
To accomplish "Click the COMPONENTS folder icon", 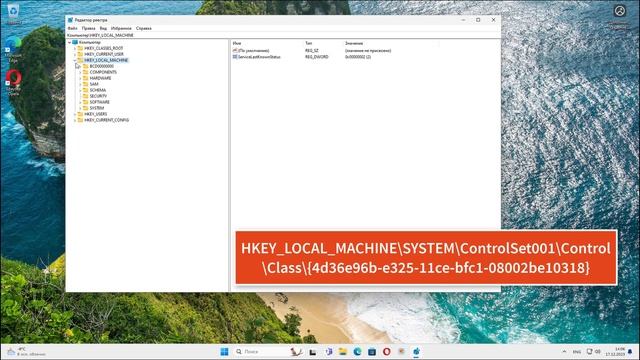I will point(85,72).
